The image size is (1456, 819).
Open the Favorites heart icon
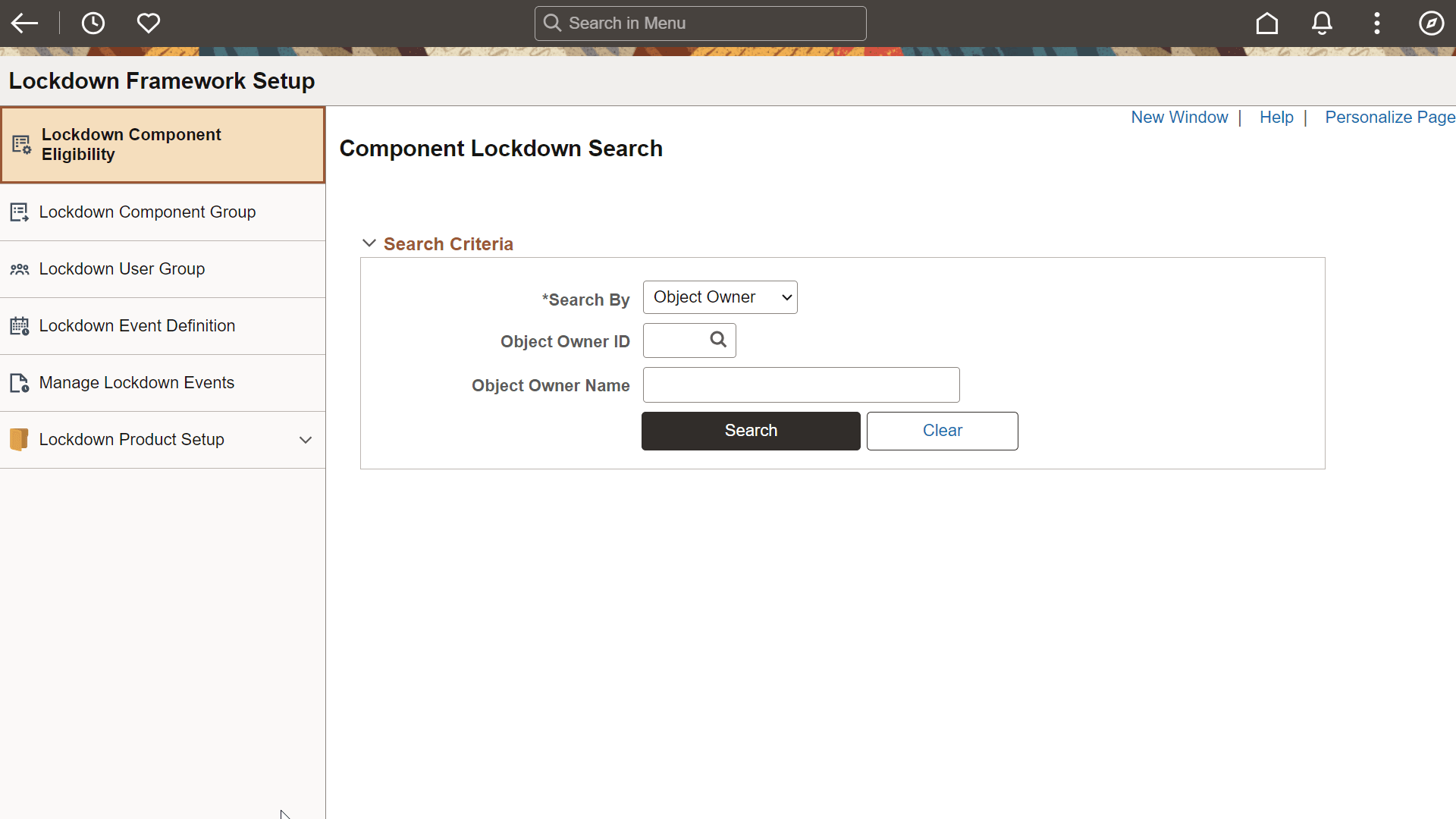coord(148,23)
